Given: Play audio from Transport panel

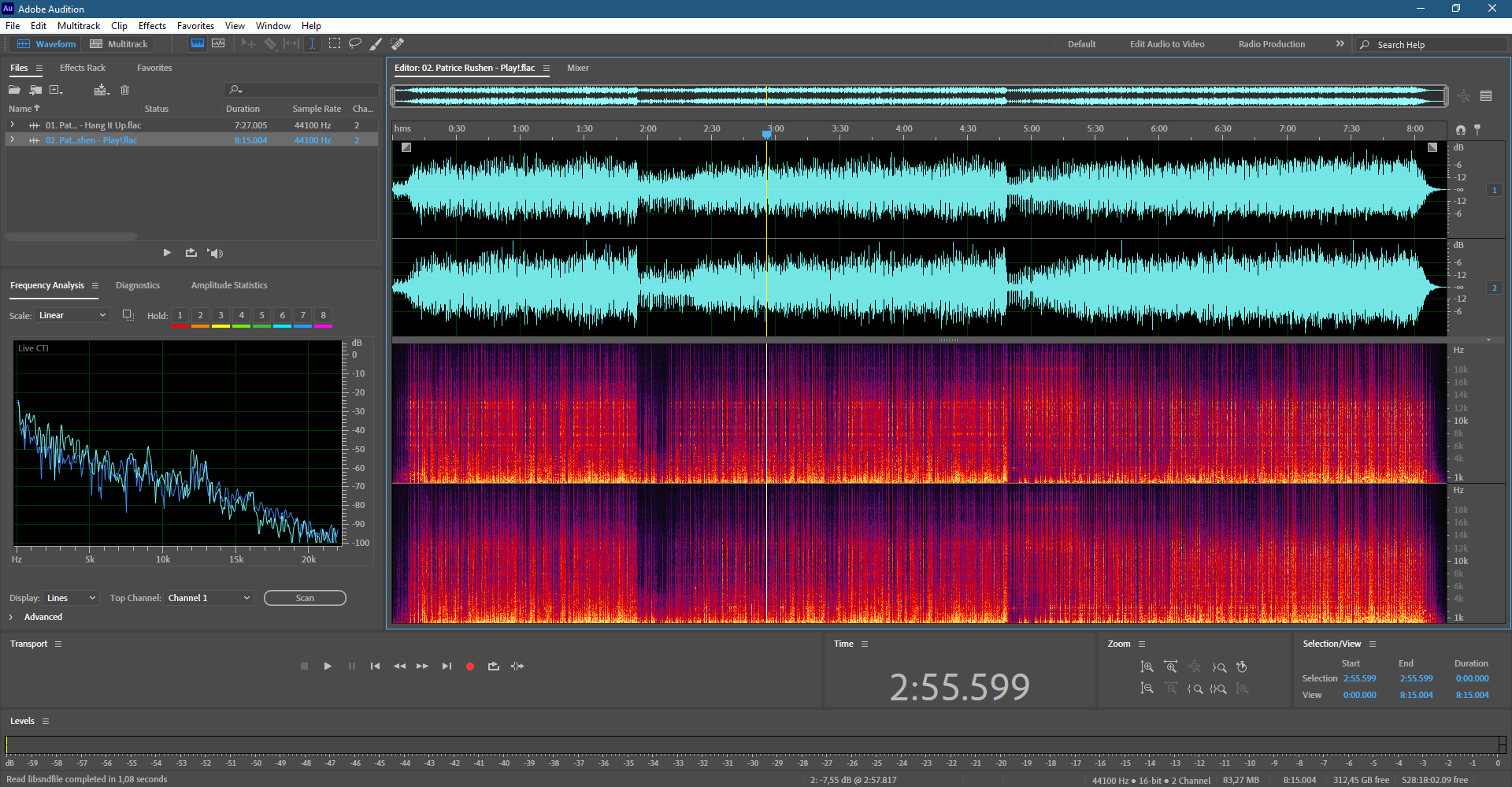Looking at the screenshot, I should pyautogui.click(x=328, y=666).
